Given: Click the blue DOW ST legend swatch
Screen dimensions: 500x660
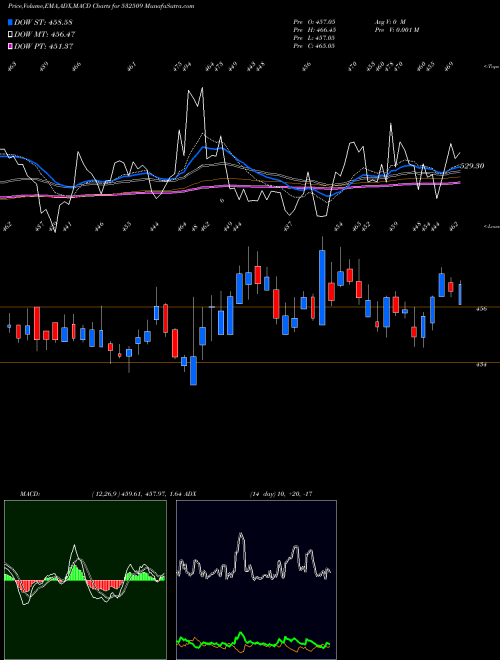Looking at the screenshot, I should [x=11, y=22].
